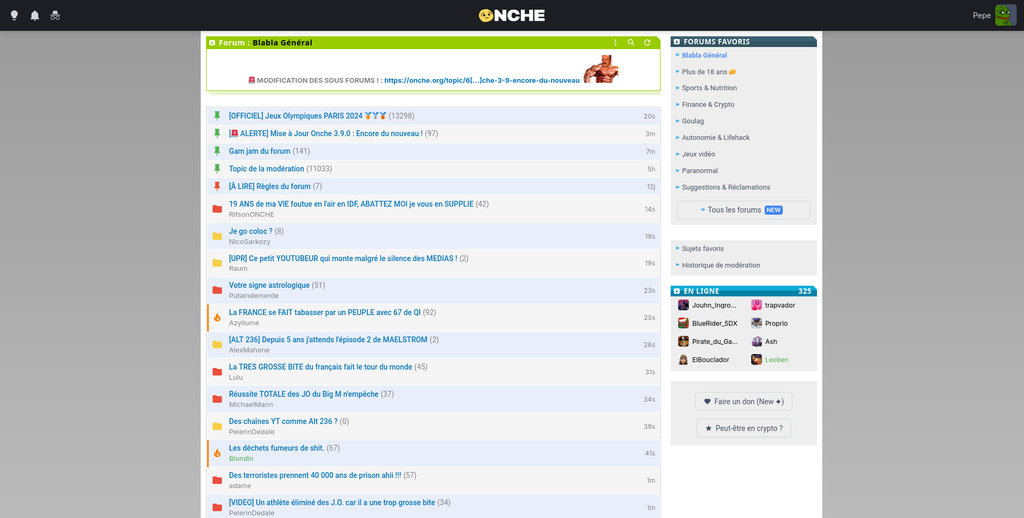Click the Faire un don button

pyautogui.click(x=743, y=402)
